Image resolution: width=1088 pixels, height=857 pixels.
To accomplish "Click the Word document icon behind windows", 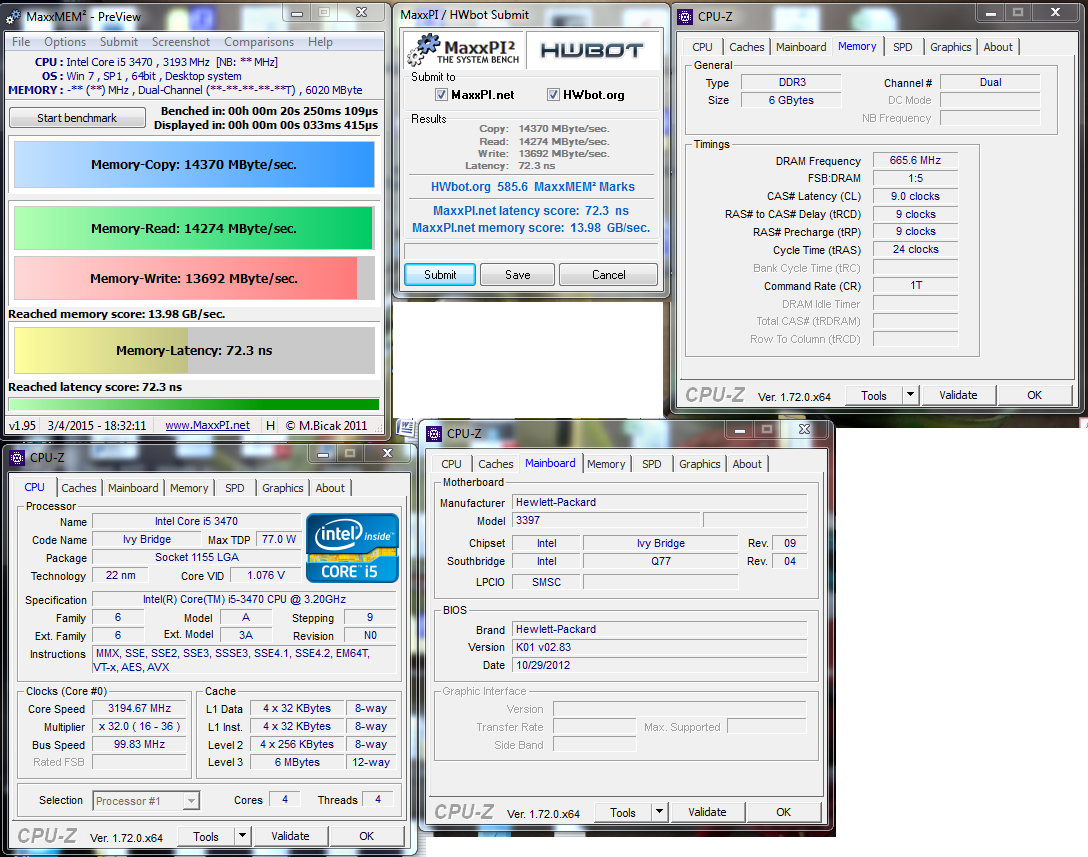I will coord(405,426).
